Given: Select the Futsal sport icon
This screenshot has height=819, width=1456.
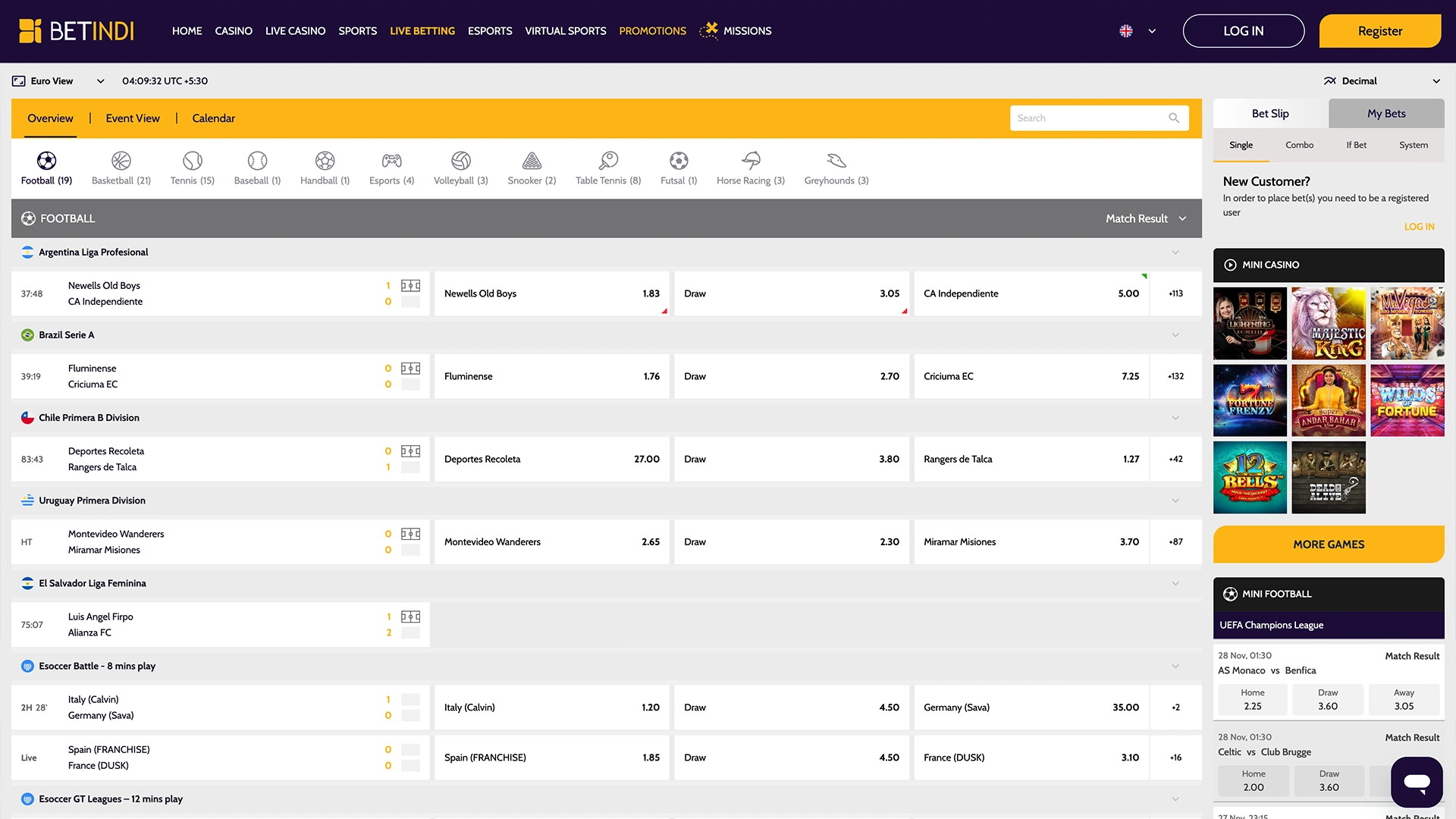Looking at the screenshot, I should tap(679, 161).
